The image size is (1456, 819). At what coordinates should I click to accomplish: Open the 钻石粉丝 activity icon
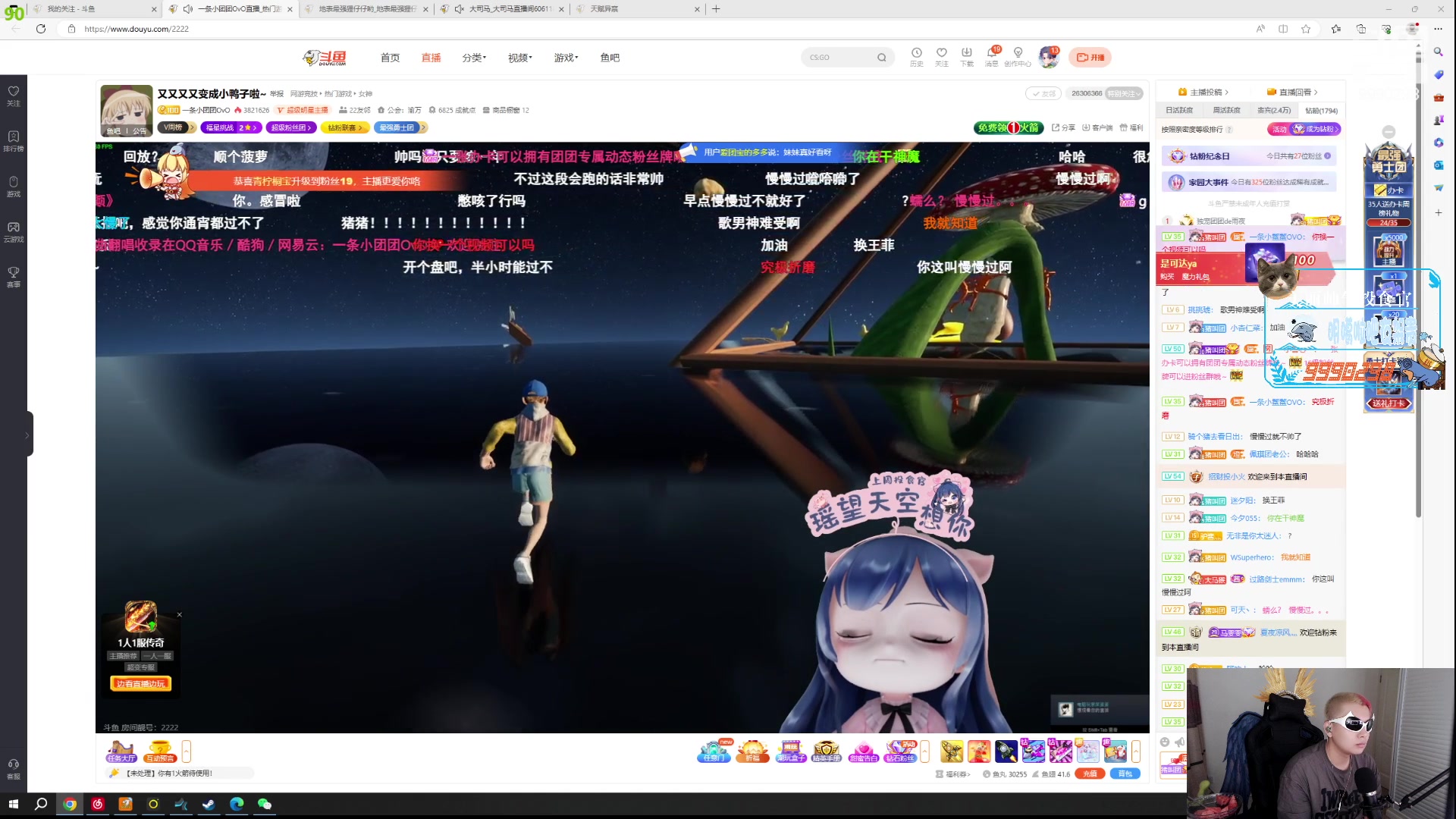click(900, 751)
